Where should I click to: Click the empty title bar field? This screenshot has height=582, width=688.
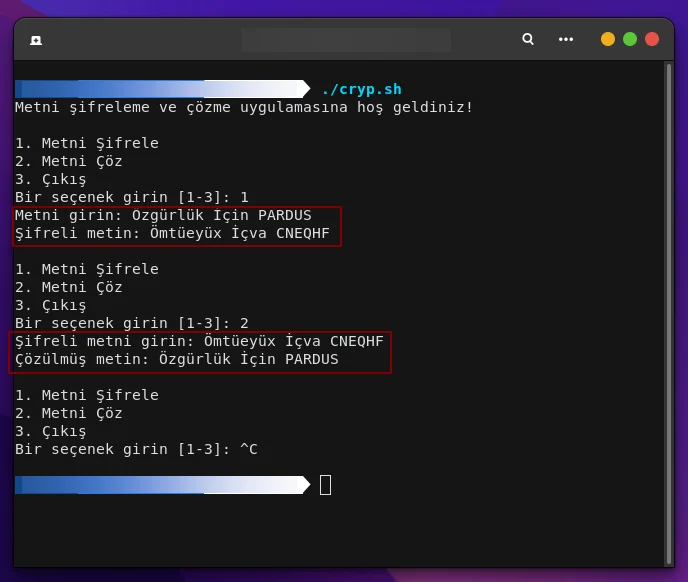pyautogui.click(x=346, y=40)
